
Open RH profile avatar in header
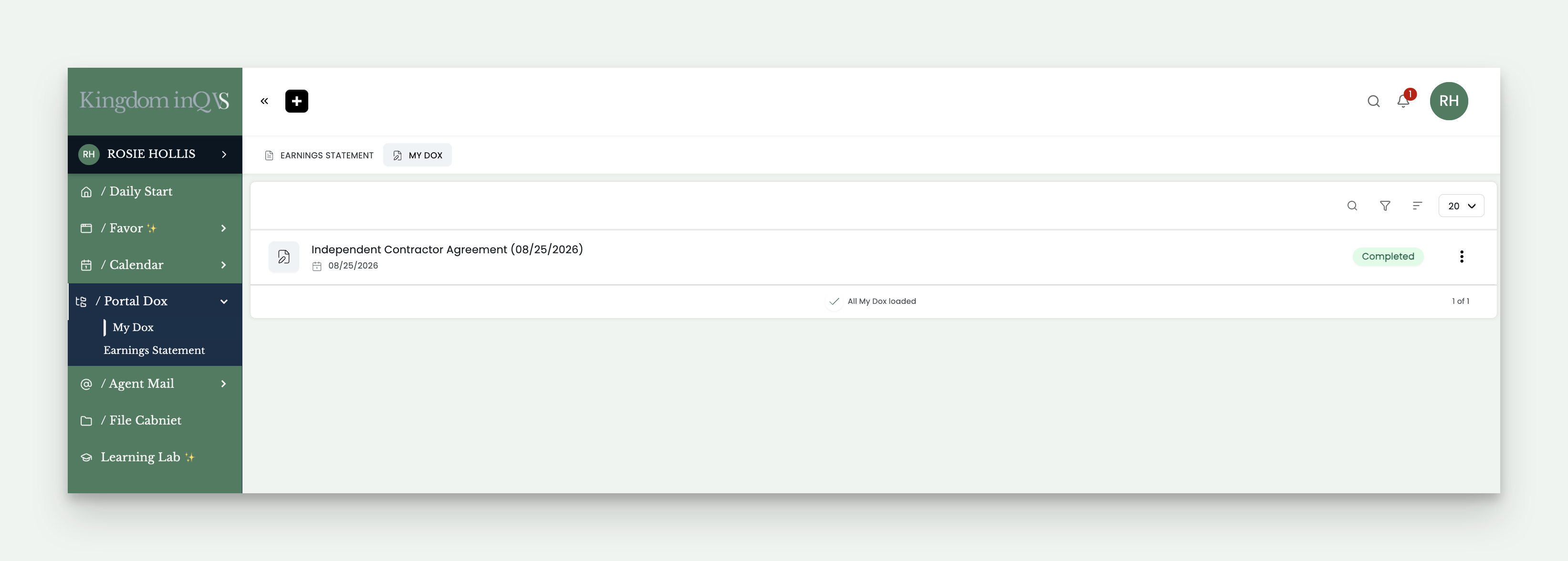[x=1449, y=101]
